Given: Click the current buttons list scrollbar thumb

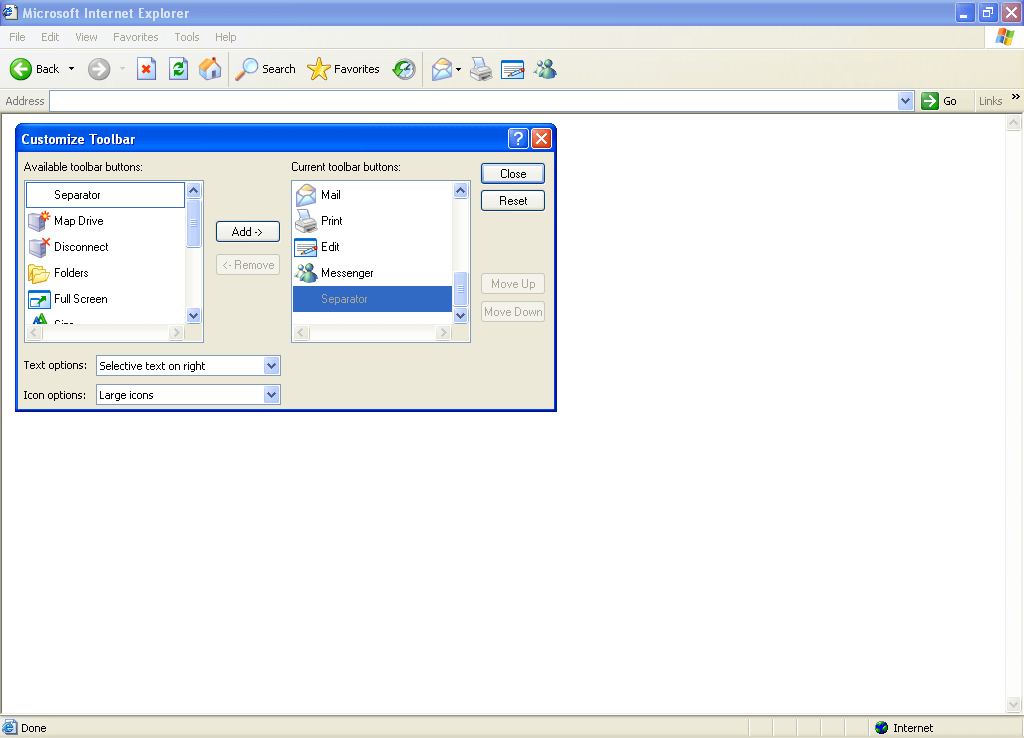Looking at the screenshot, I should [x=460, y=289].
